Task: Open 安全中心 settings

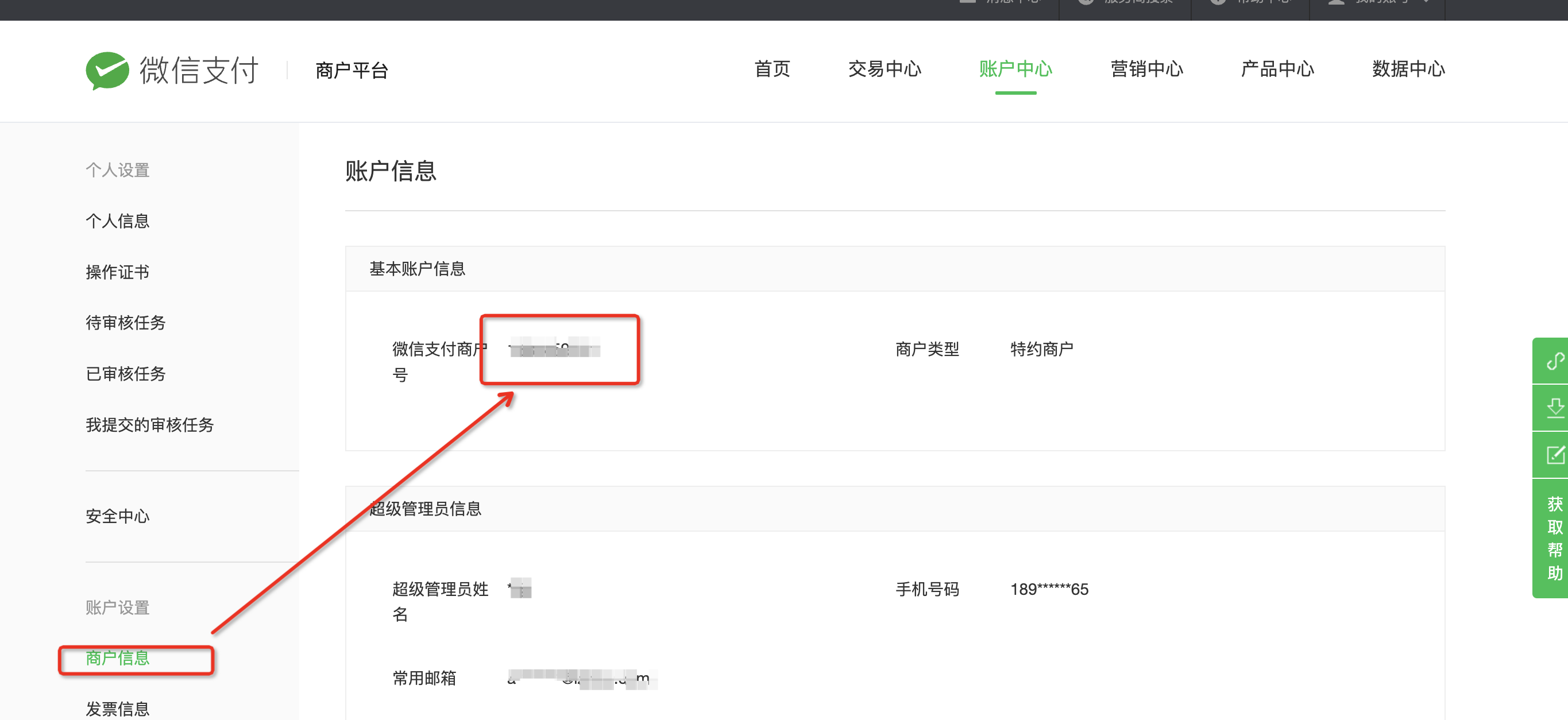Action: pos(118,516)
